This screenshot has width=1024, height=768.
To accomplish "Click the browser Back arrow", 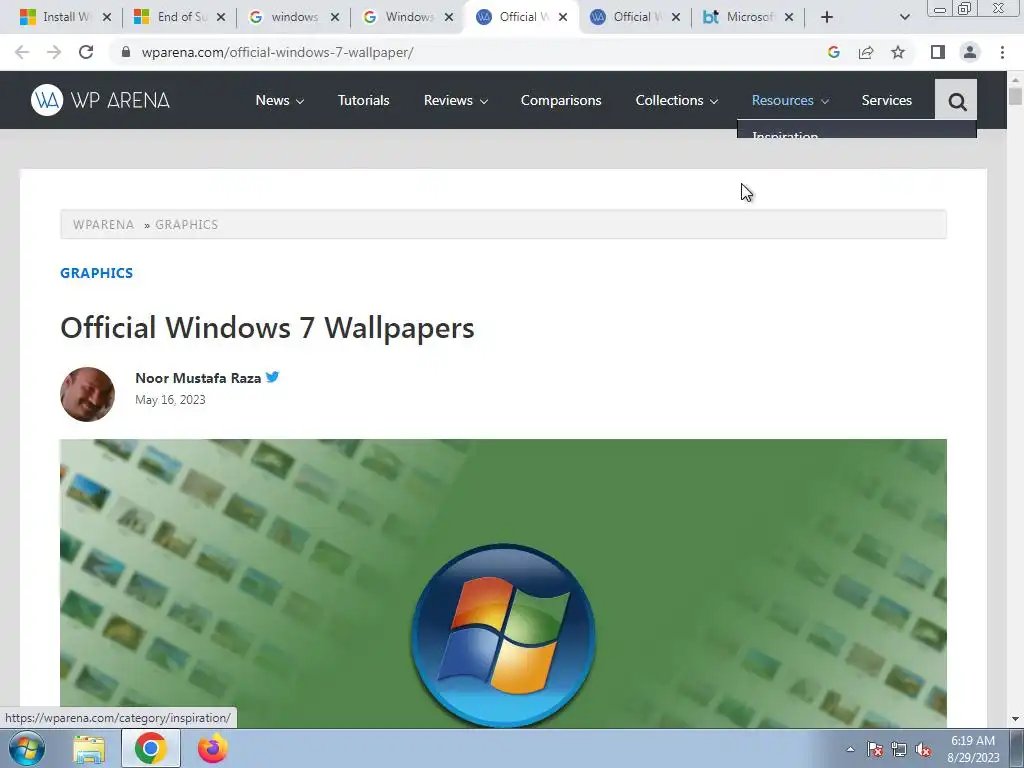I will pos(22,52).
